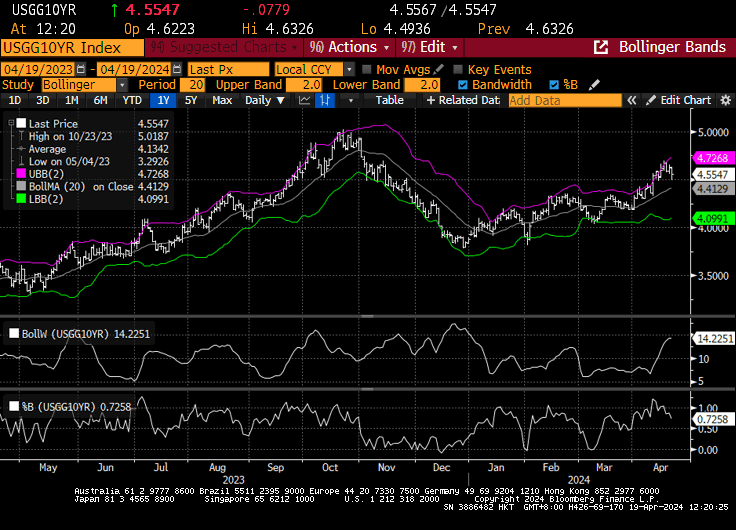The width and height of the screenshot is (736, 530).
Task: Click the green LBB(2) color swatch
Action: pos(21,199)
